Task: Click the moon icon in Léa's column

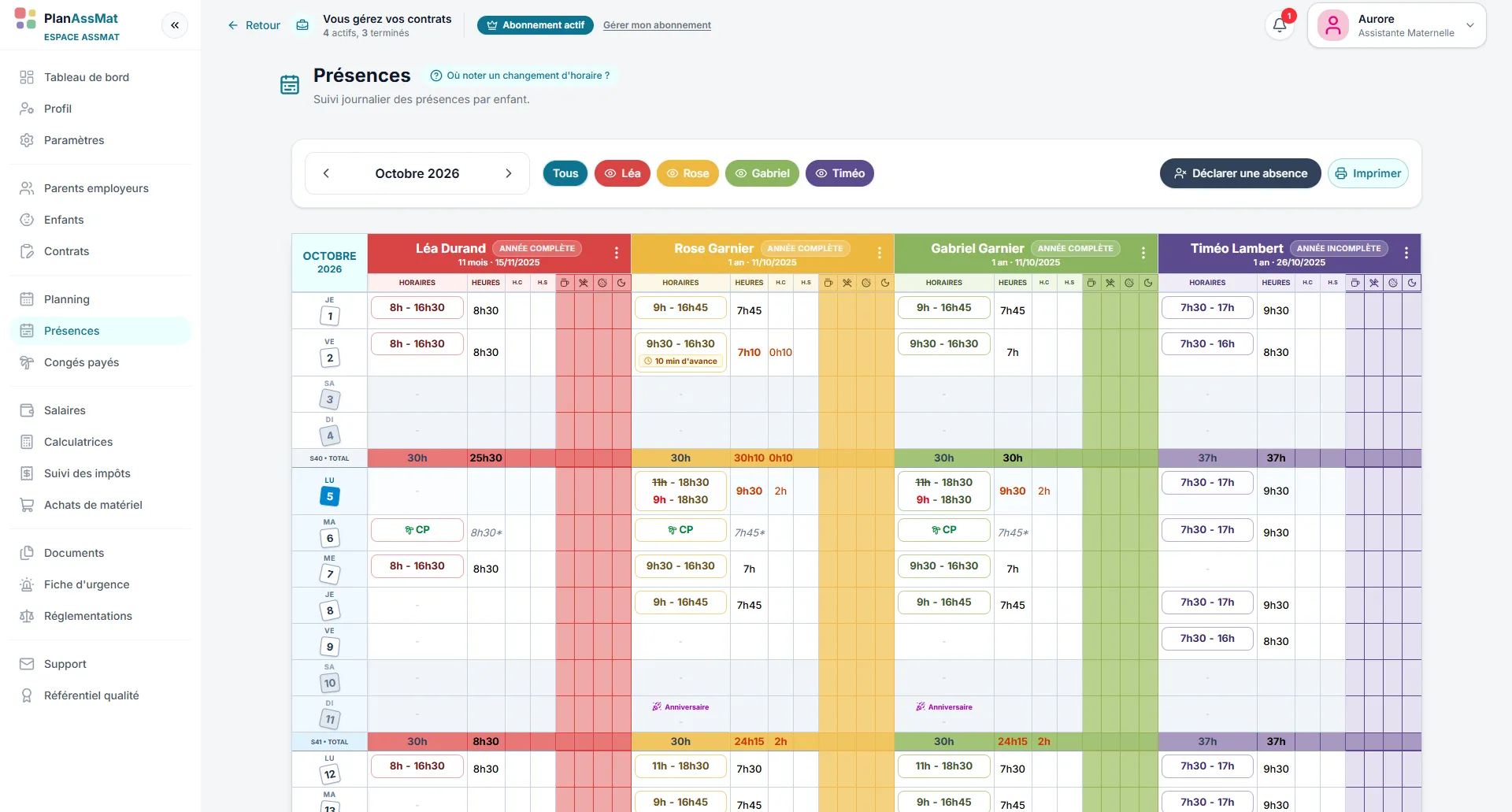Action: click(621, 283)
